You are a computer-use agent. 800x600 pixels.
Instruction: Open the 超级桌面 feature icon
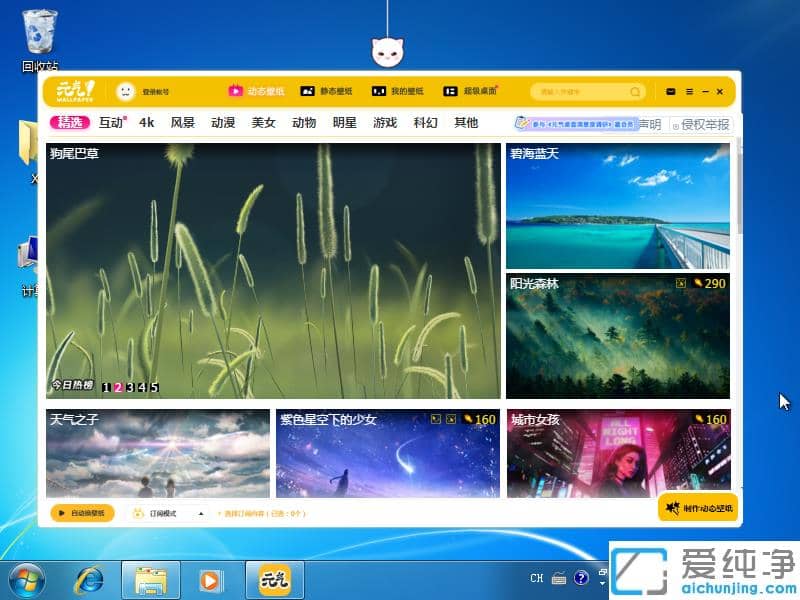click(x=451, y=91)
